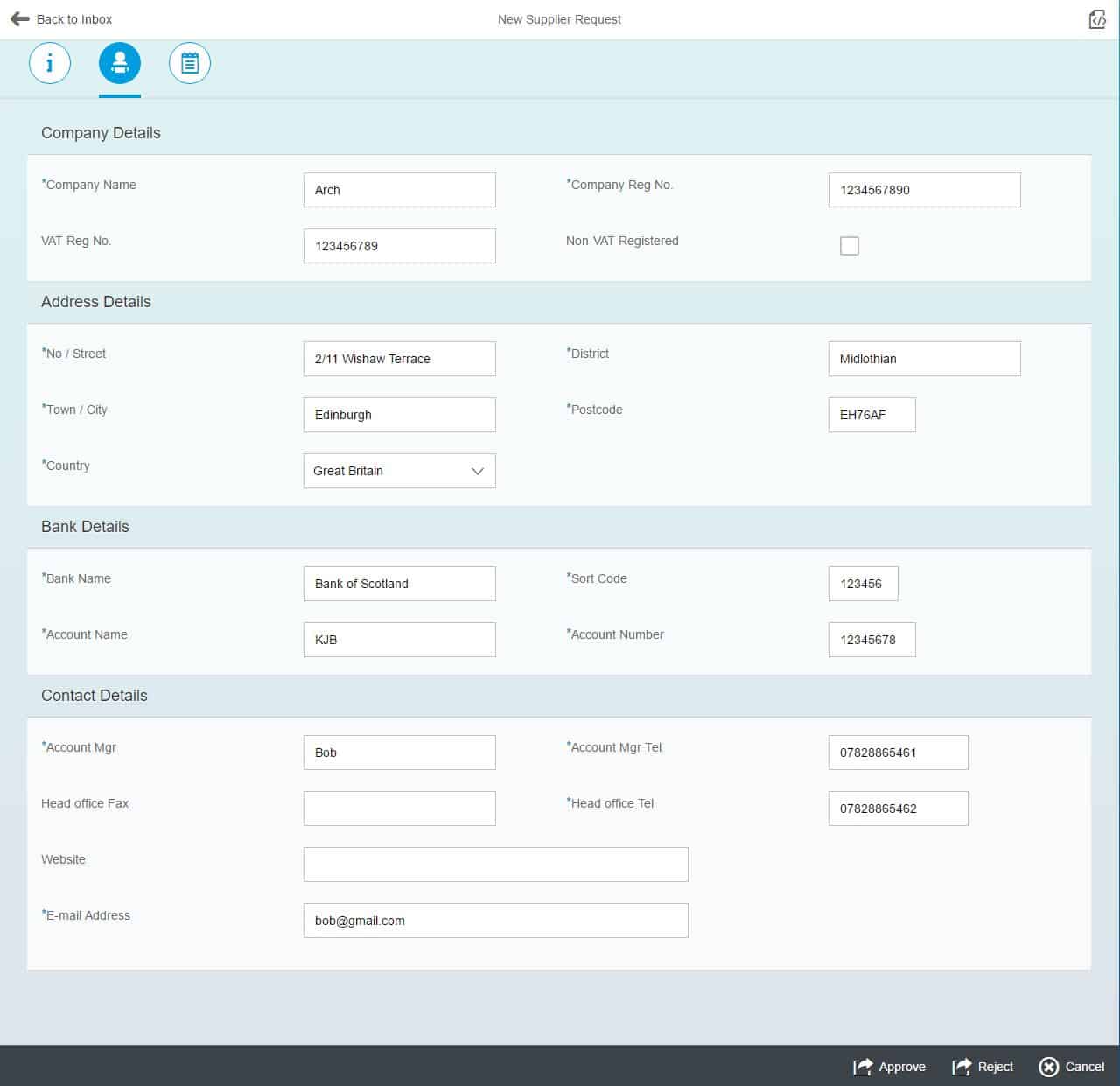Click the Company Details section heading

click(x=101, y=133)
